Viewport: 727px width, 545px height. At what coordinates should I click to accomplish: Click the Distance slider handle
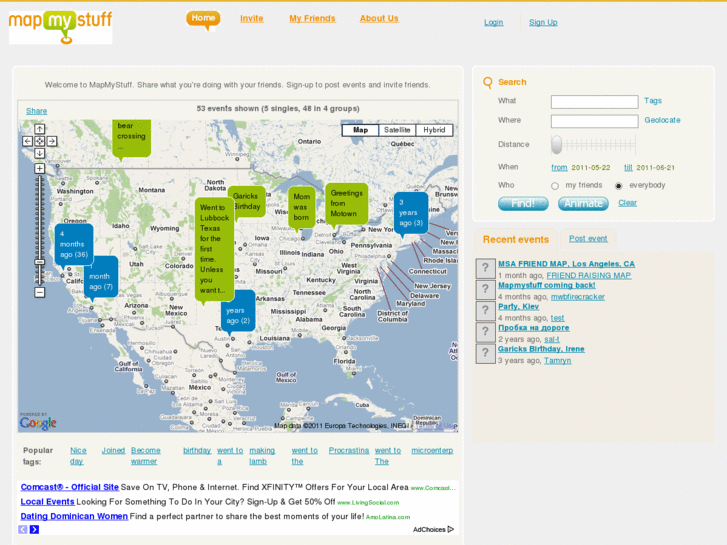[x=556, y=145]
